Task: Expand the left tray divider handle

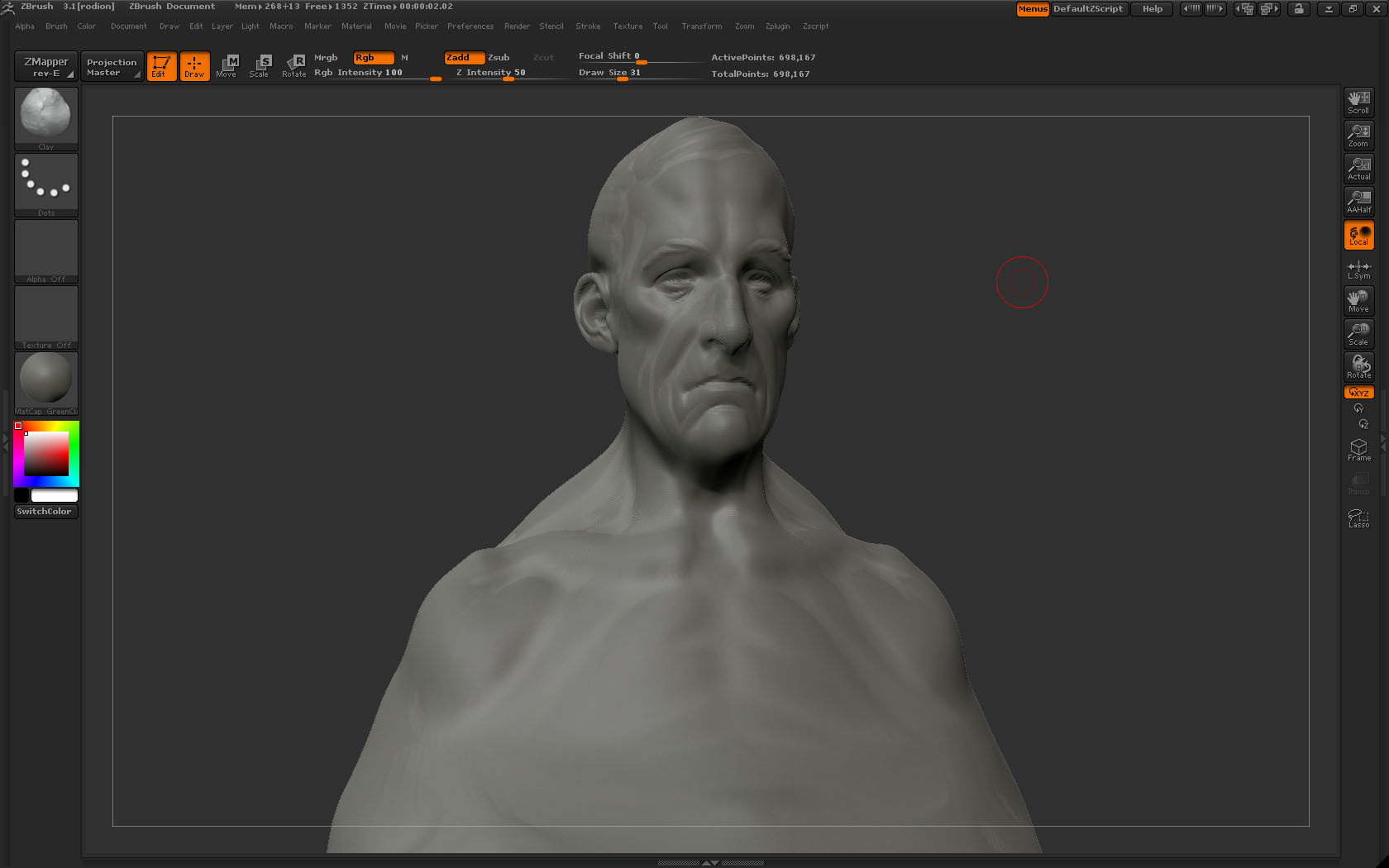Action: [x=5, y=444]
